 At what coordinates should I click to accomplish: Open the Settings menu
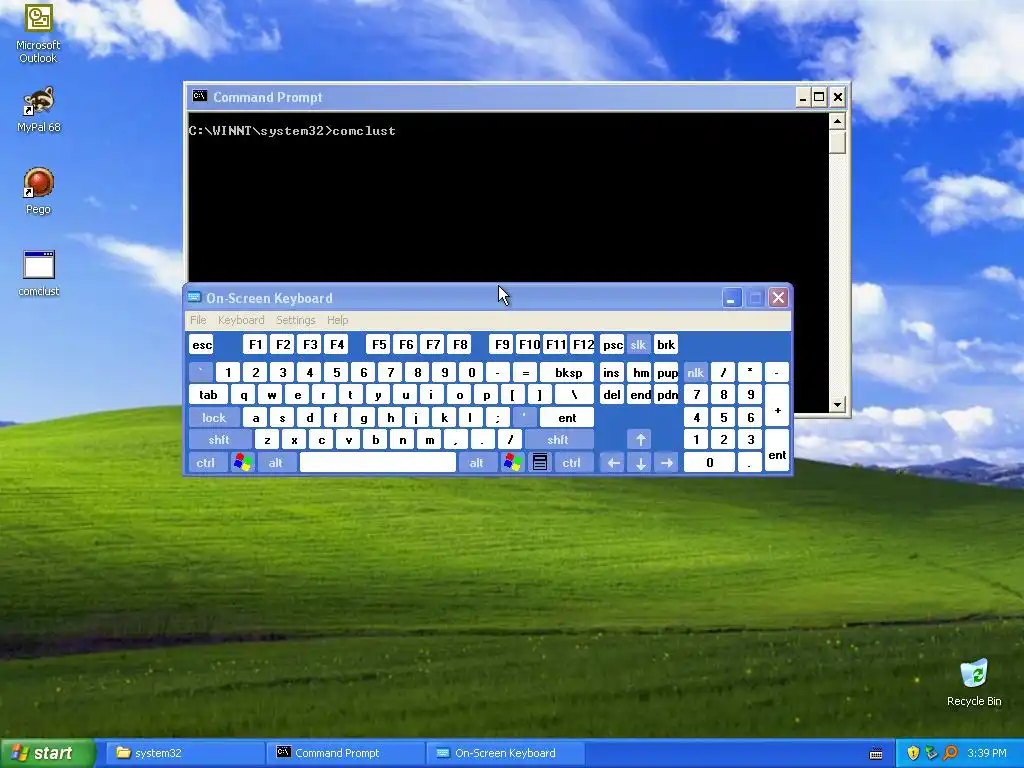(295, 320)
